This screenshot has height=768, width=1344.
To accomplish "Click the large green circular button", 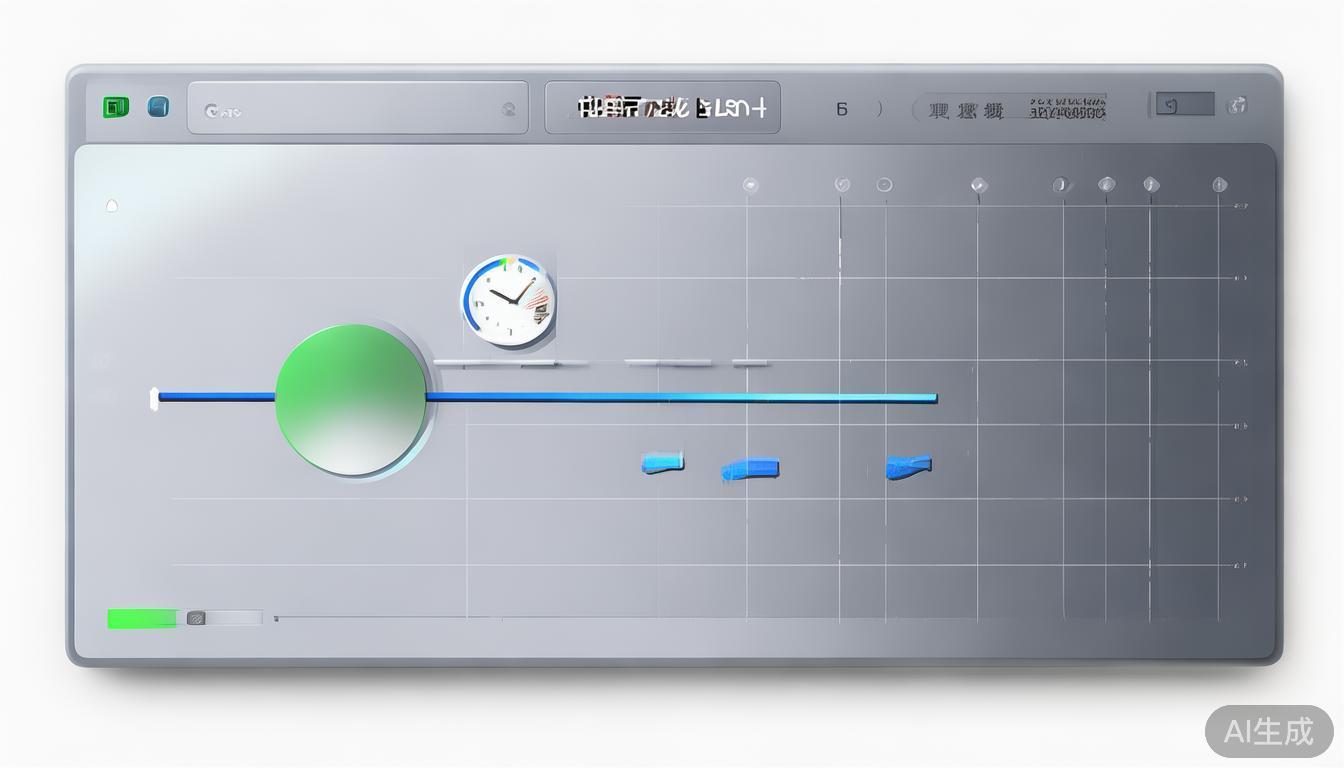I will pyautogui.click(x=351, y=399).
